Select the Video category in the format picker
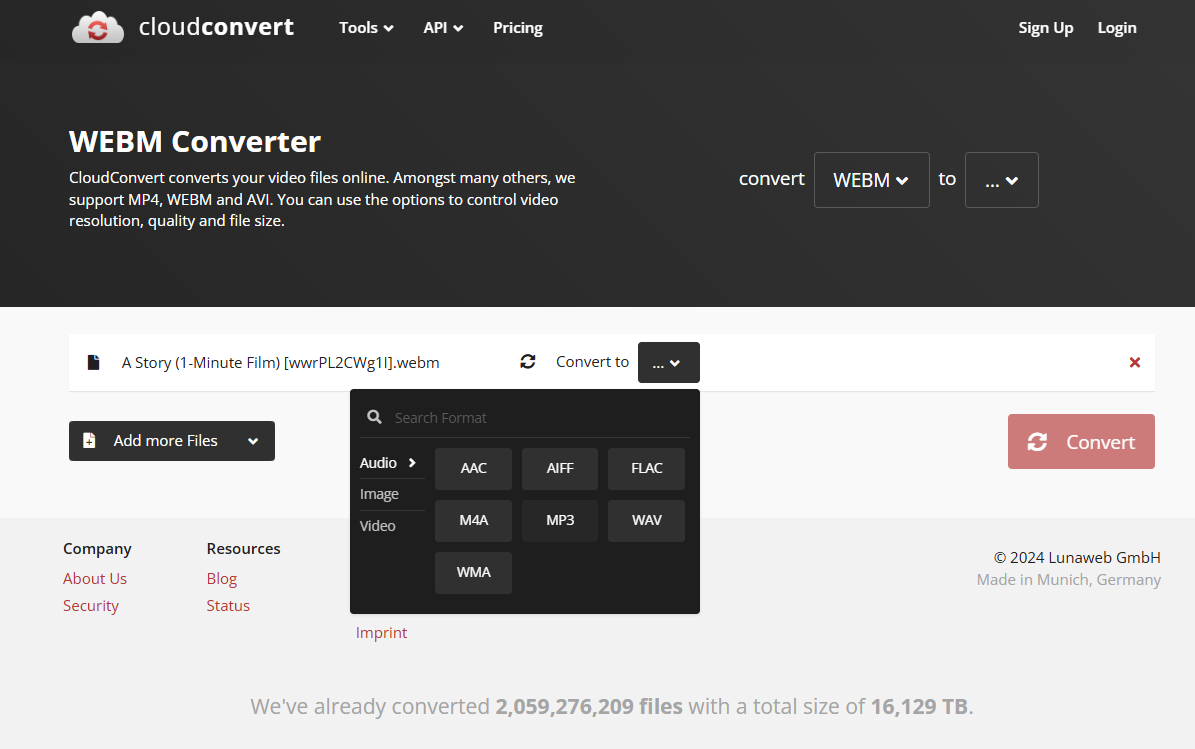The image size is (1195, 749). tap(377, 525)
